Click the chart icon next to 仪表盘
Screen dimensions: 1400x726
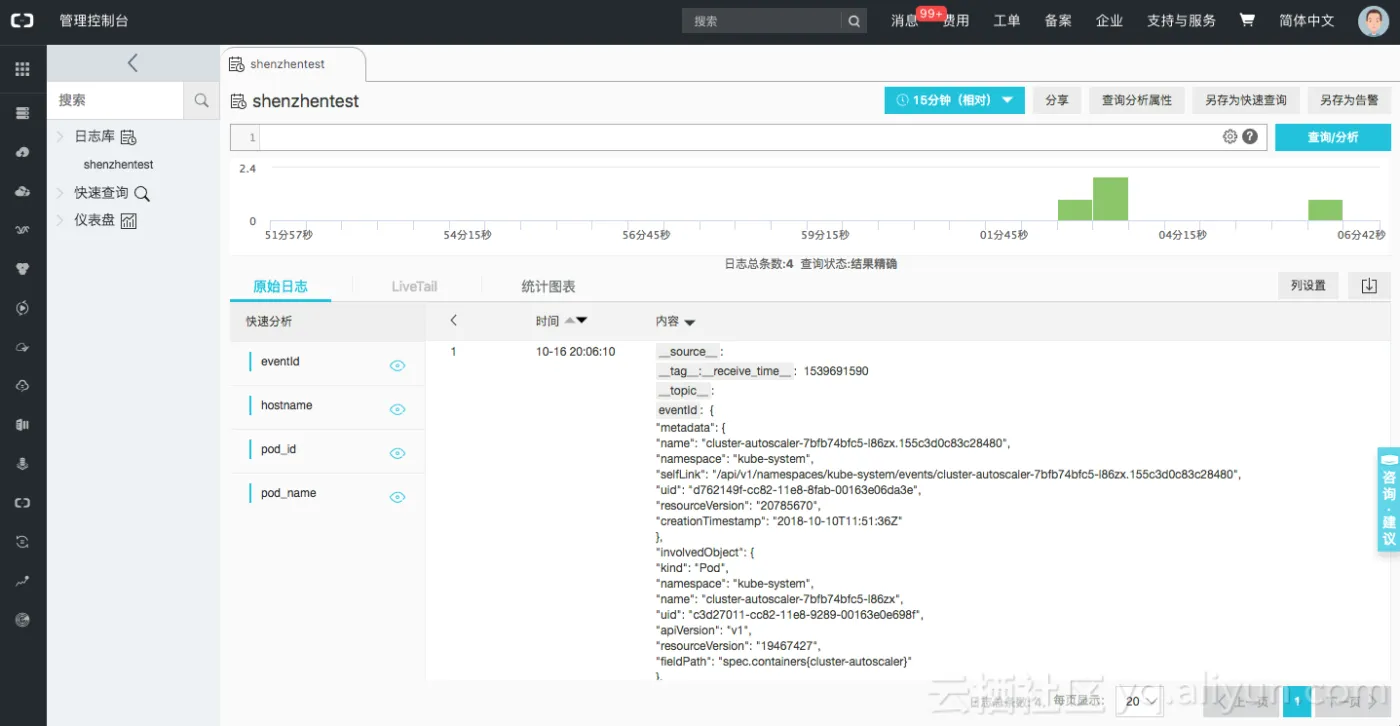pyautogui.click(x=128, y=221)
